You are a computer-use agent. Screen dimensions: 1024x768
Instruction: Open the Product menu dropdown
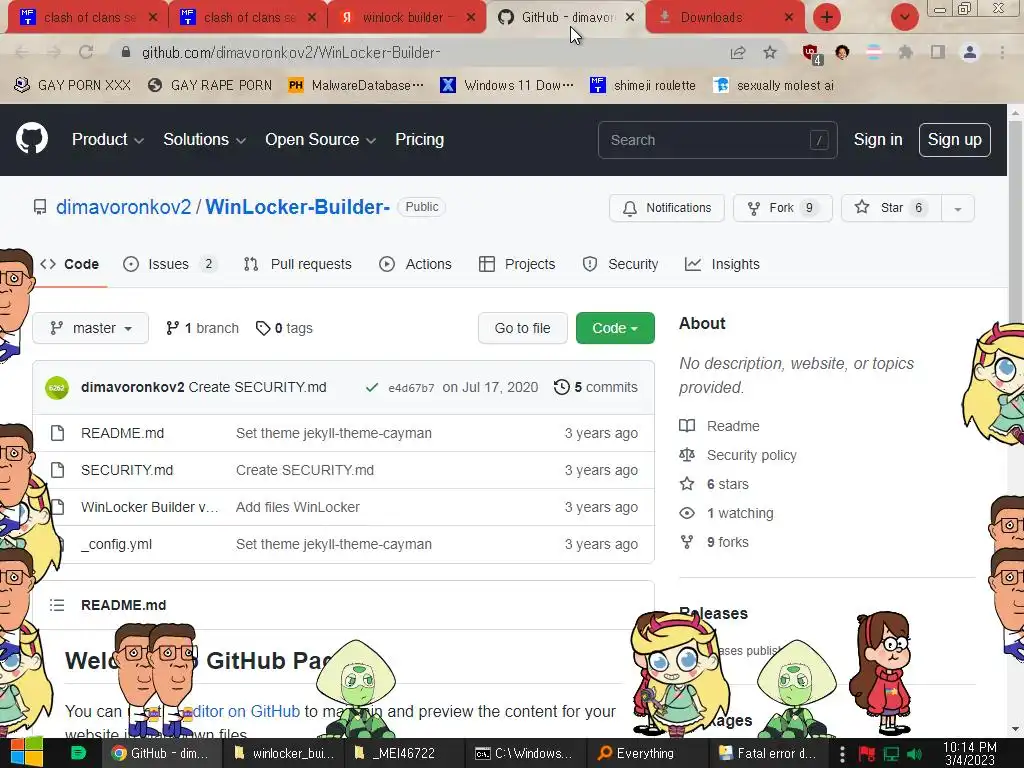[108, 140]
